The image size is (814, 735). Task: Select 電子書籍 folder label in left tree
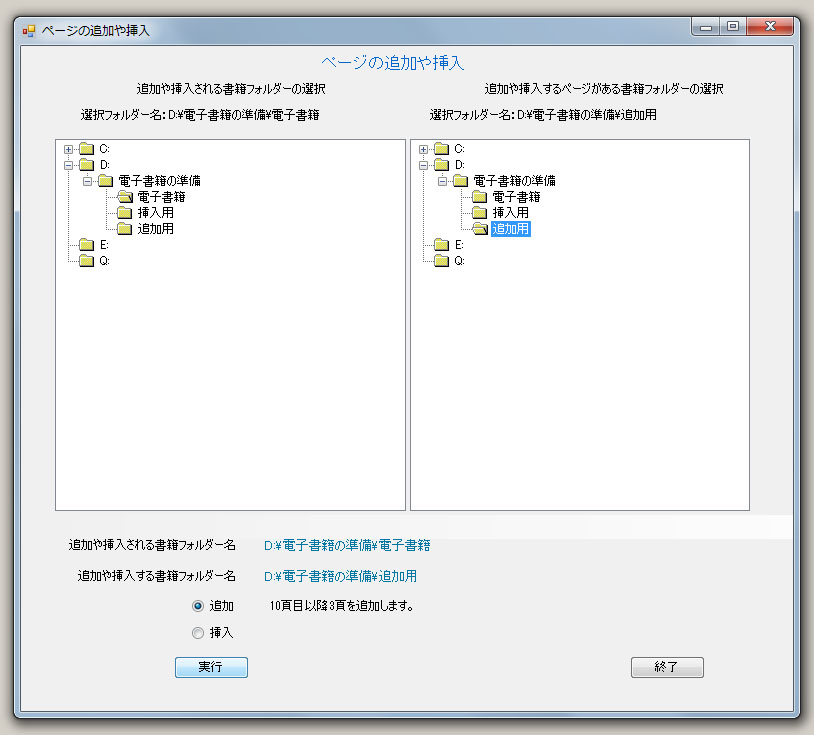click(x=161, y=197)
